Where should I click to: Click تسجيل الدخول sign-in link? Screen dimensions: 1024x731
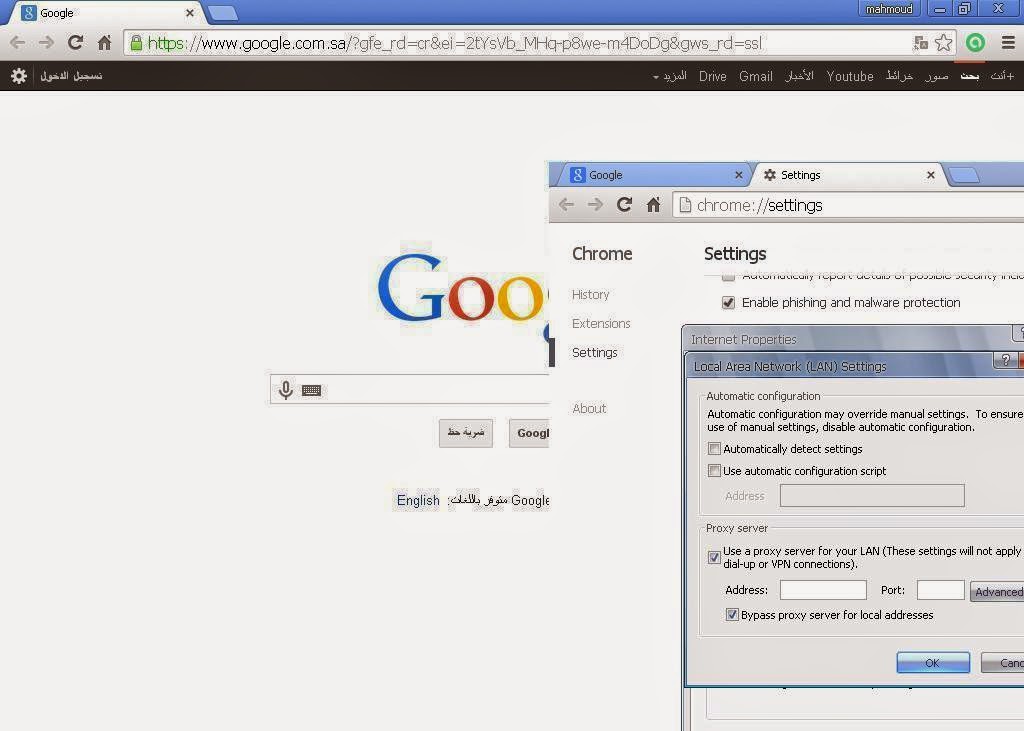click(71, 76)
